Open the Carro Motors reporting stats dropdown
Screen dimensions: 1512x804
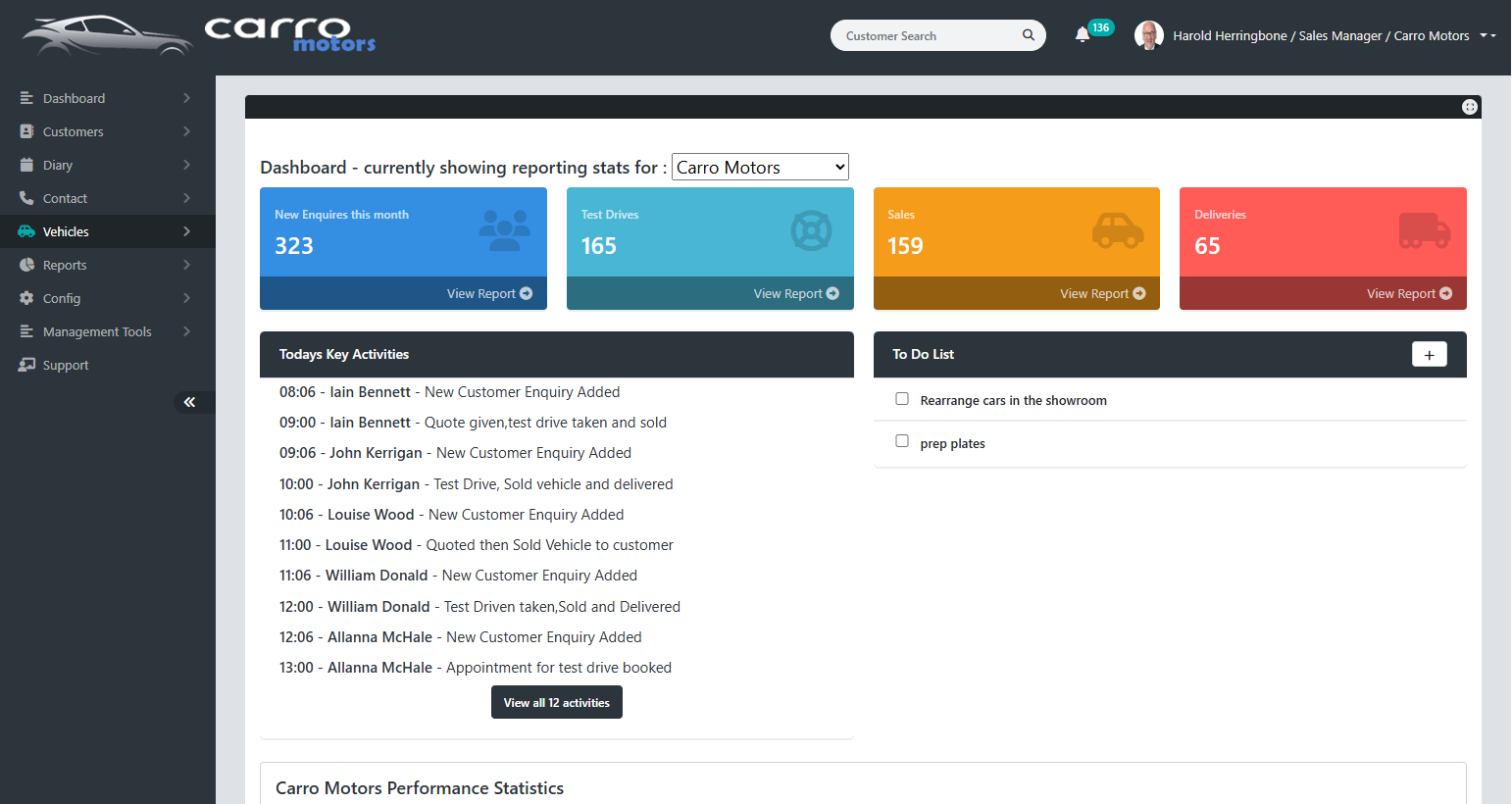coord(760,167)
